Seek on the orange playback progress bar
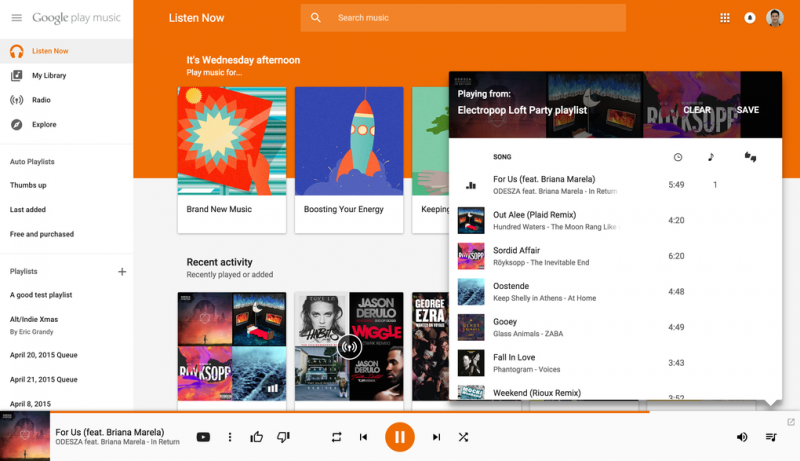This screenshot has height=461, width=800. point(350,412)
